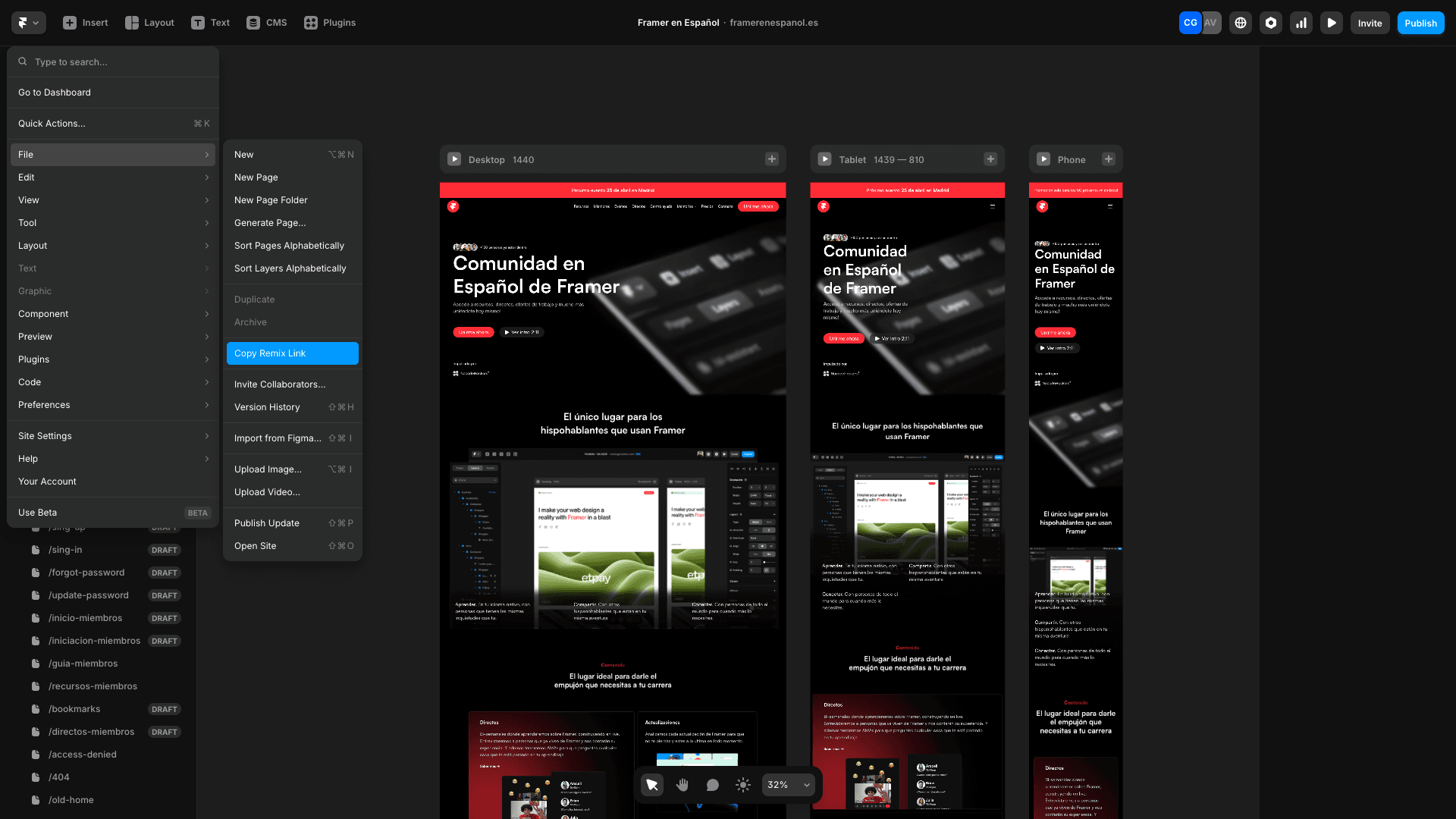The width and height of the screenshot is (1456, 819).
Task: Click the Publish button
Action: coord(1420,23)
